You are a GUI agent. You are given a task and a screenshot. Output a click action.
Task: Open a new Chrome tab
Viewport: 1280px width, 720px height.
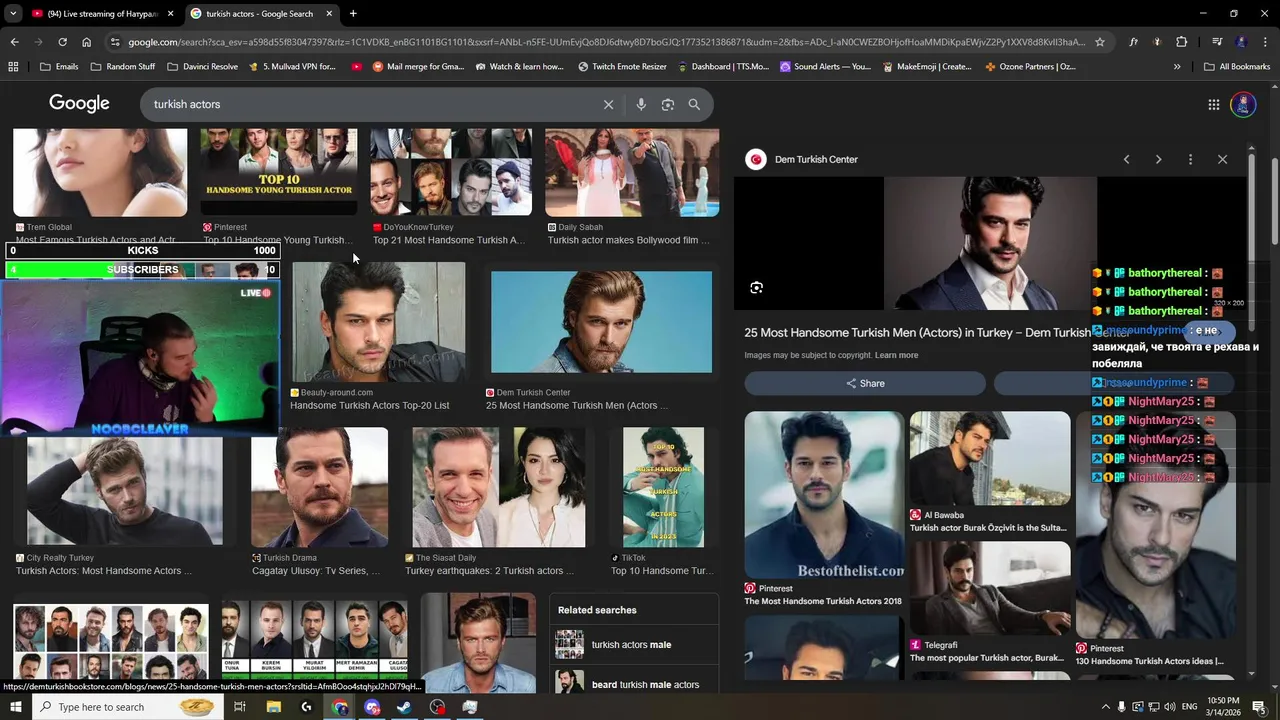click(x=353, y=14)
